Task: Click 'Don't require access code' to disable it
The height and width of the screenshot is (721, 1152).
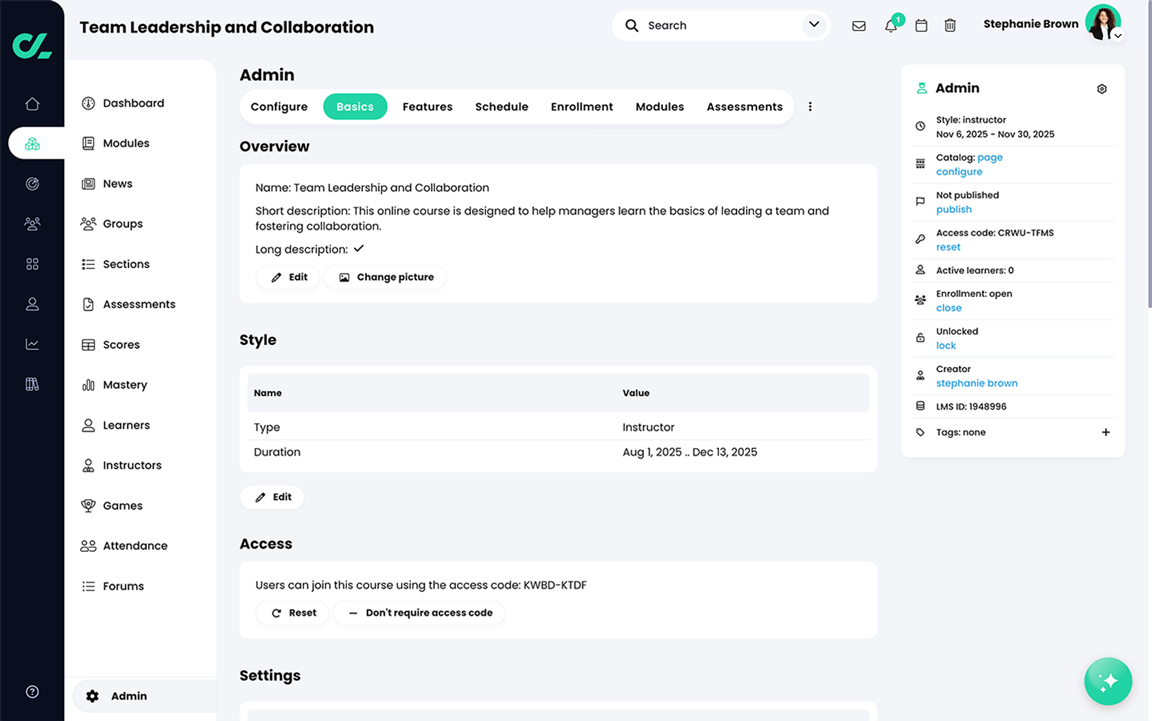Action: pyautogui.click(x=419, y=613)
